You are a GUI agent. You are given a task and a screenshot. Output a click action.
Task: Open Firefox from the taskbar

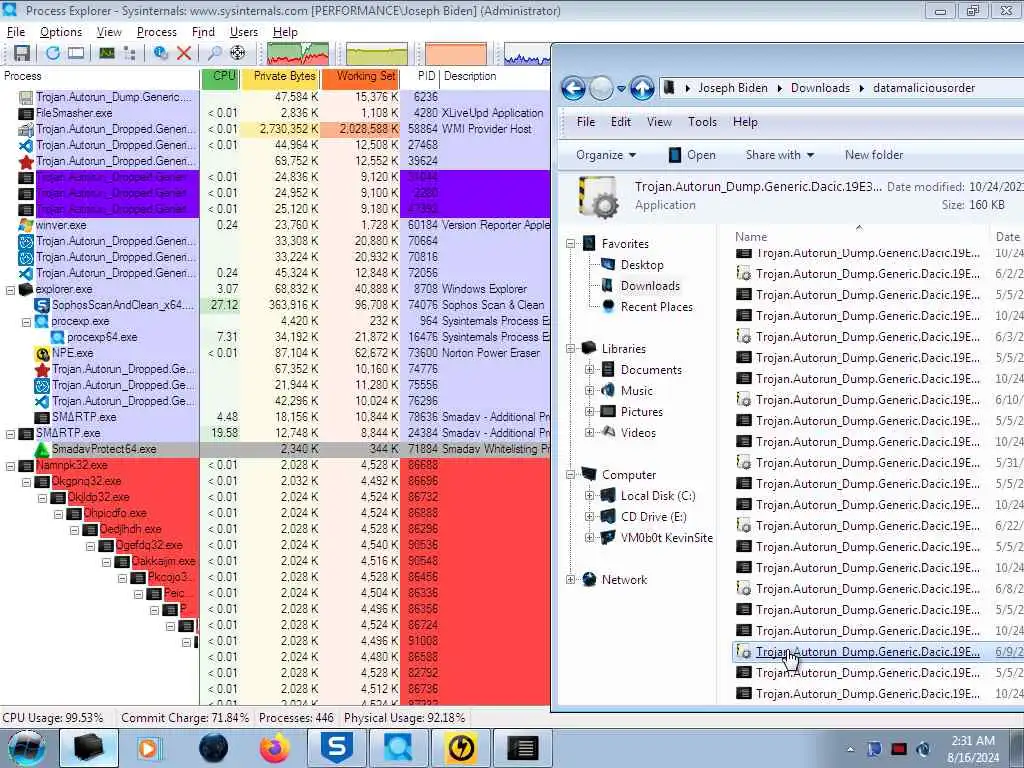coord(274,748)
